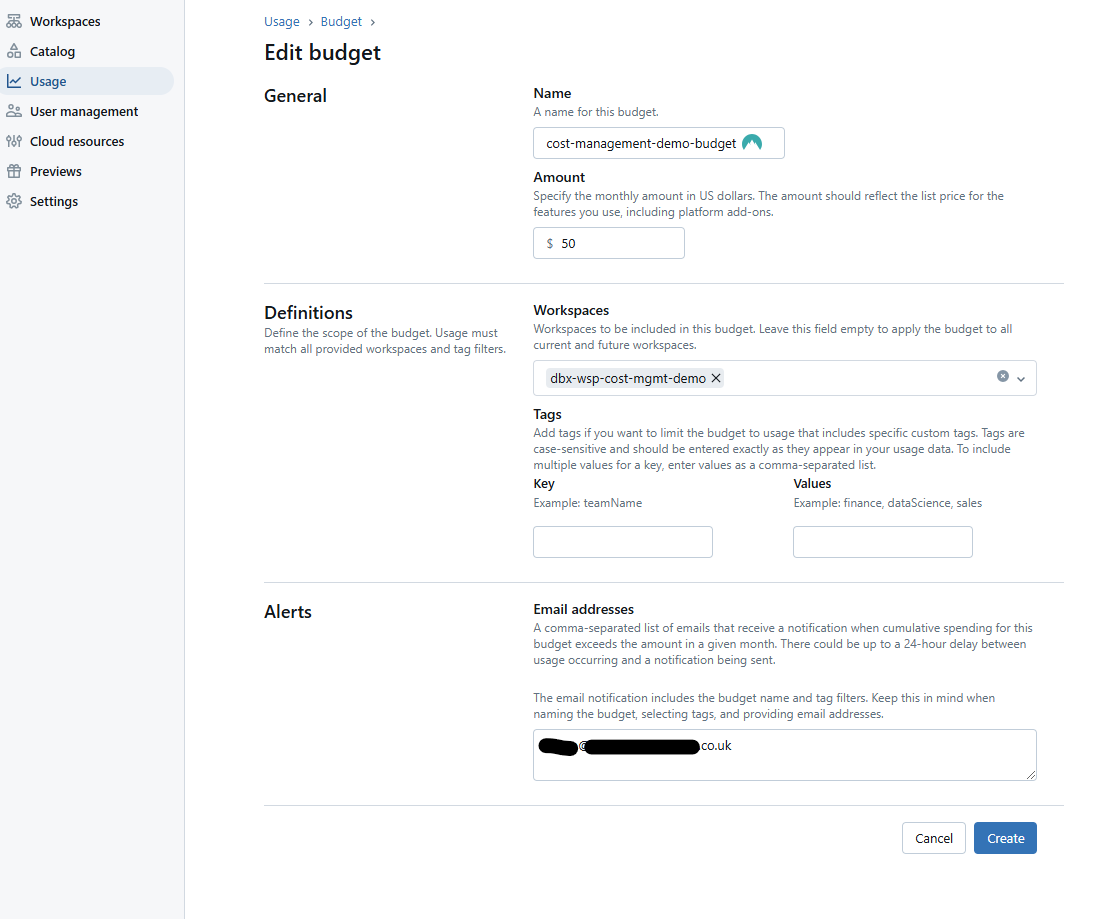Screen dimensions: 1109x919
Task: Click the User management sidebar icon
Action: tap(14, 111)
